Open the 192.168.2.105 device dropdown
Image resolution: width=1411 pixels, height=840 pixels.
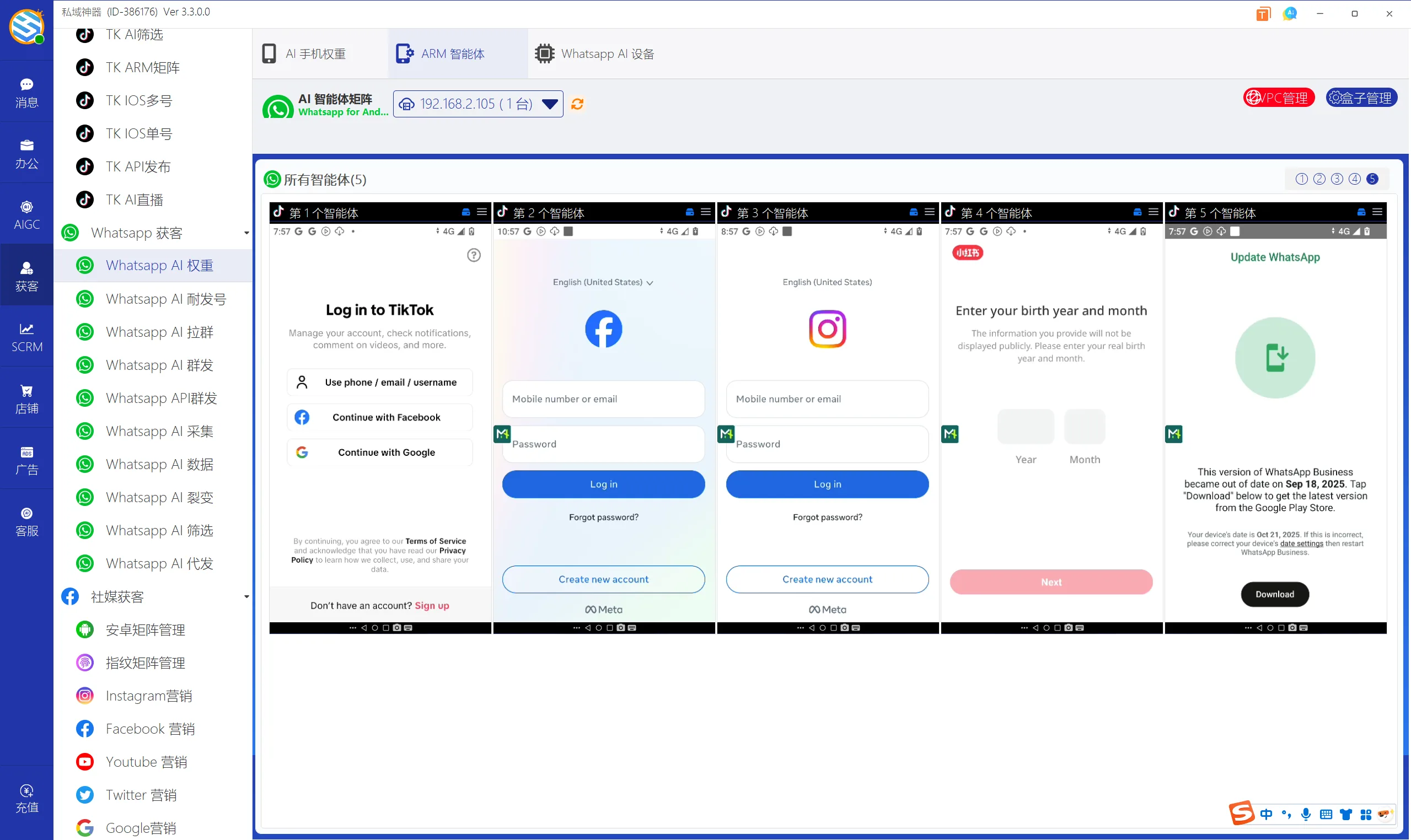click(478, 104)
